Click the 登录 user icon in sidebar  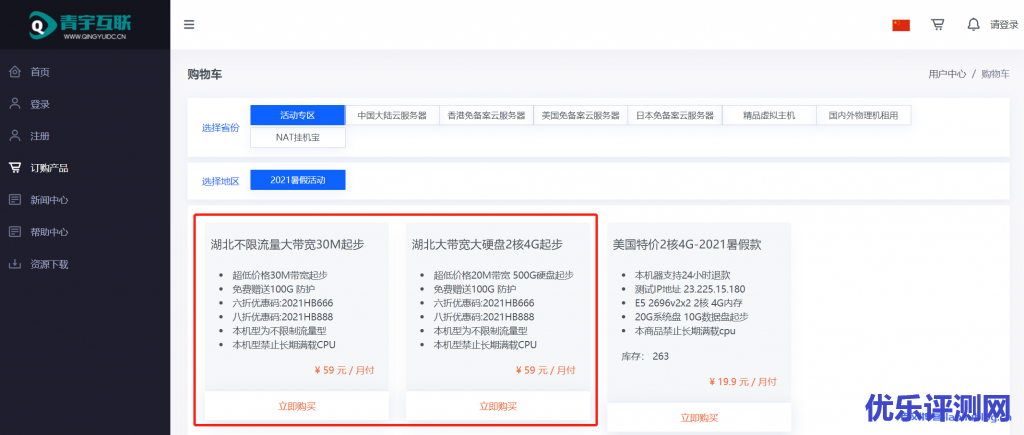tap(14, 104)
